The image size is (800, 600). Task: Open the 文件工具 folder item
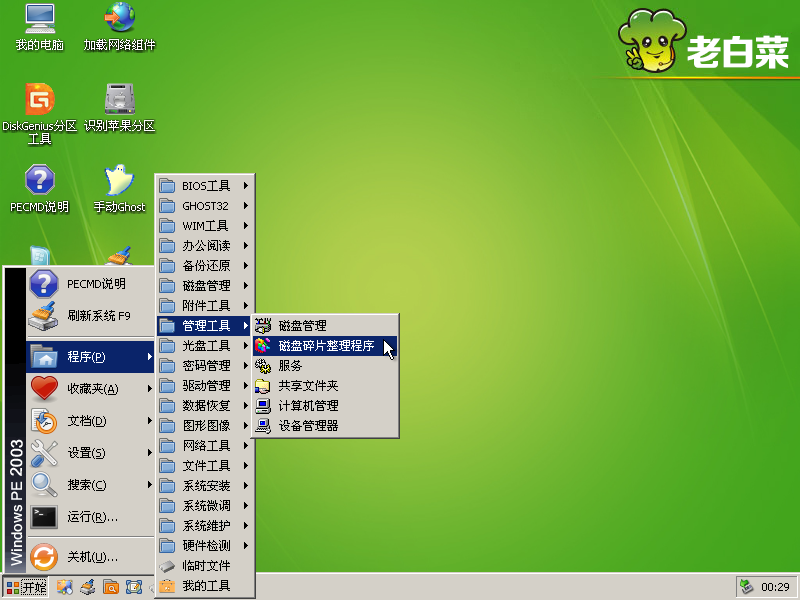205,465
